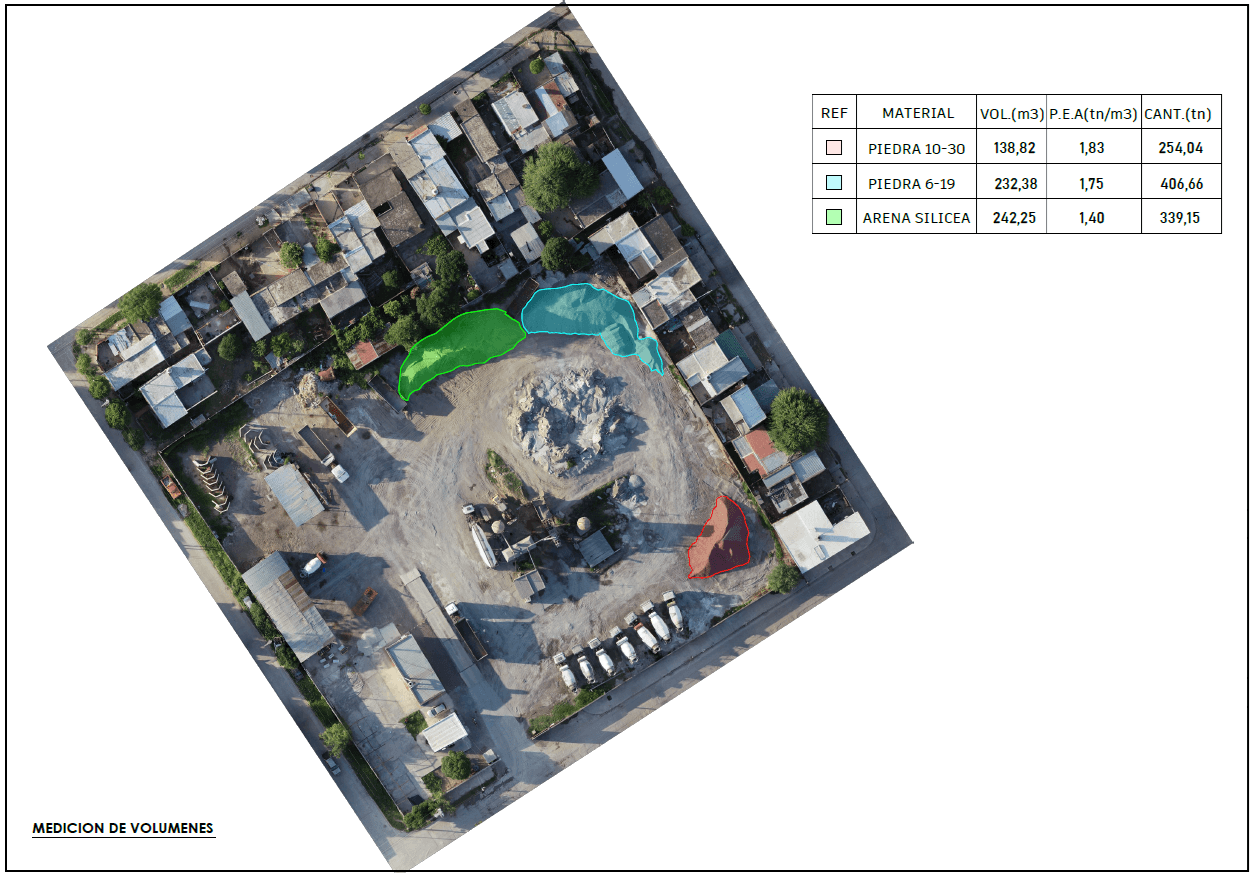
Task: Select the red stone stockpile outline
Action: (x=722, y=539)
